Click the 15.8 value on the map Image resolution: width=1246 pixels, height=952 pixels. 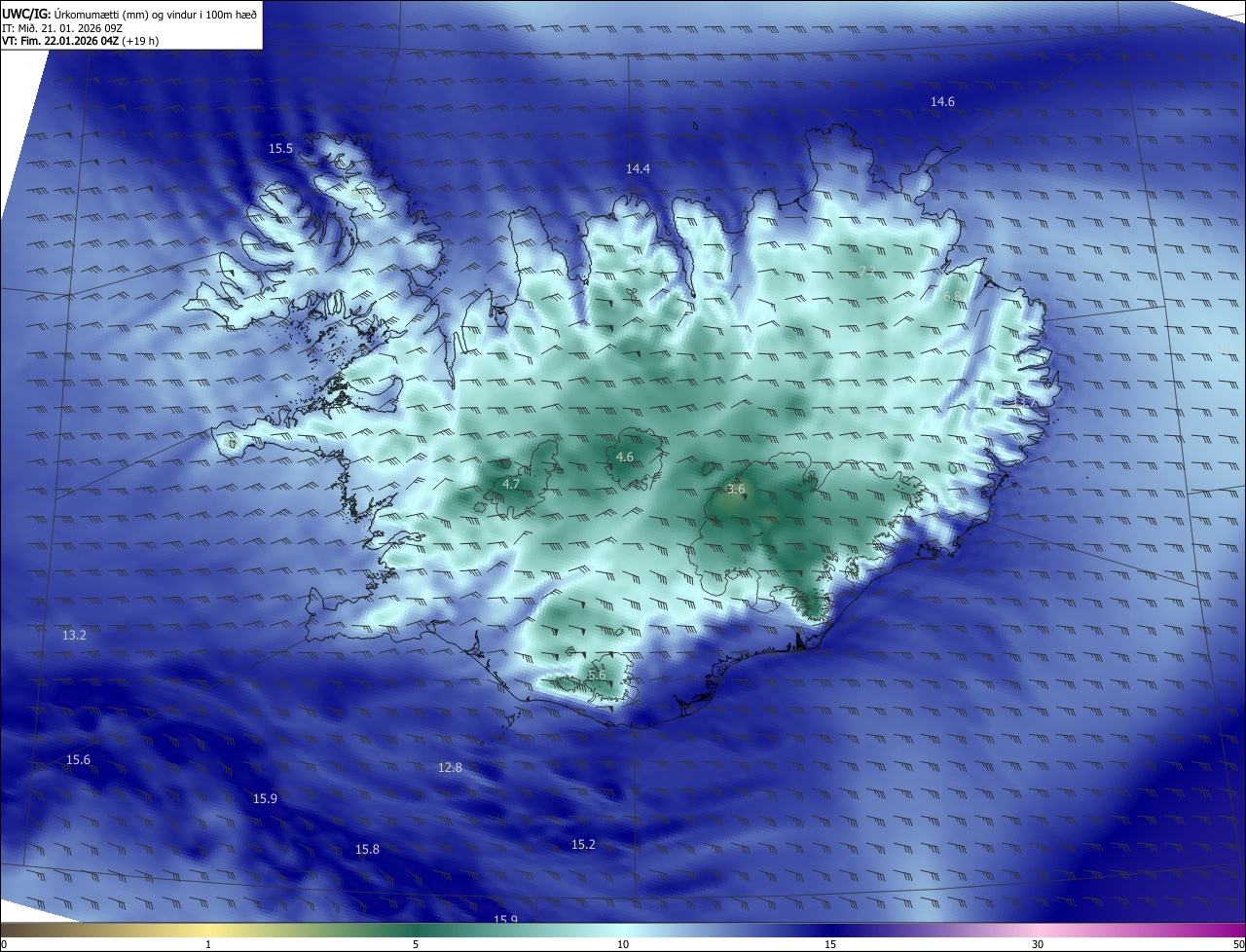367,849
